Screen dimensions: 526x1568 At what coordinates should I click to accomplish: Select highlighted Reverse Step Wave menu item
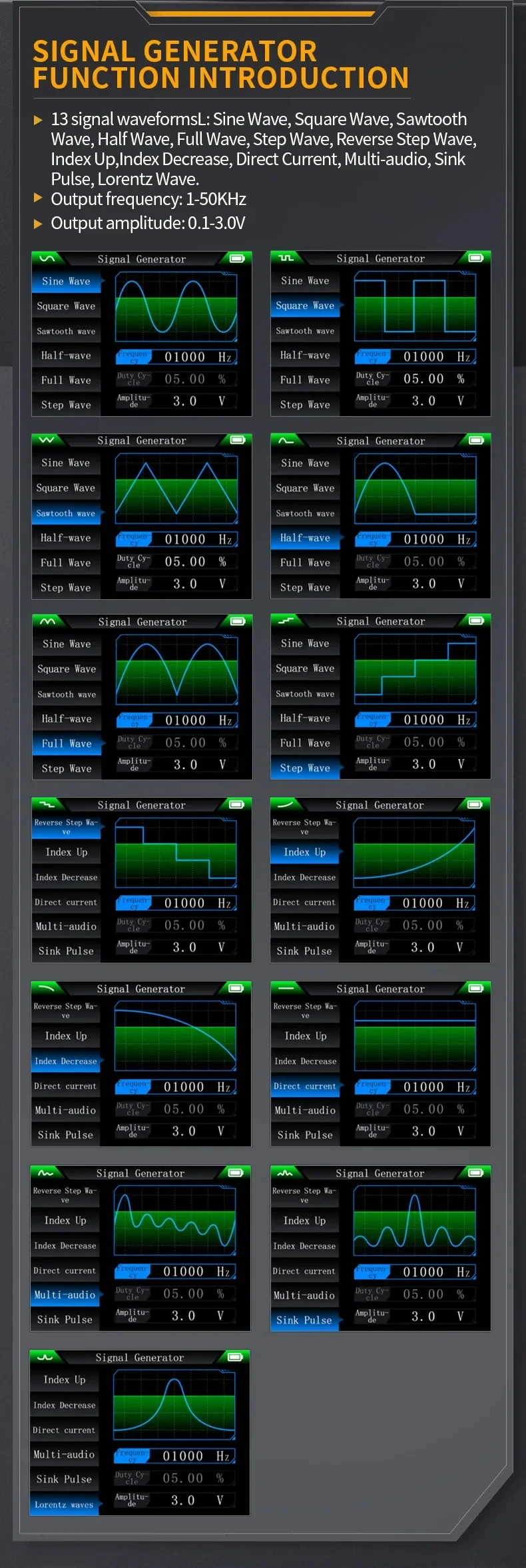coord(67,826)
